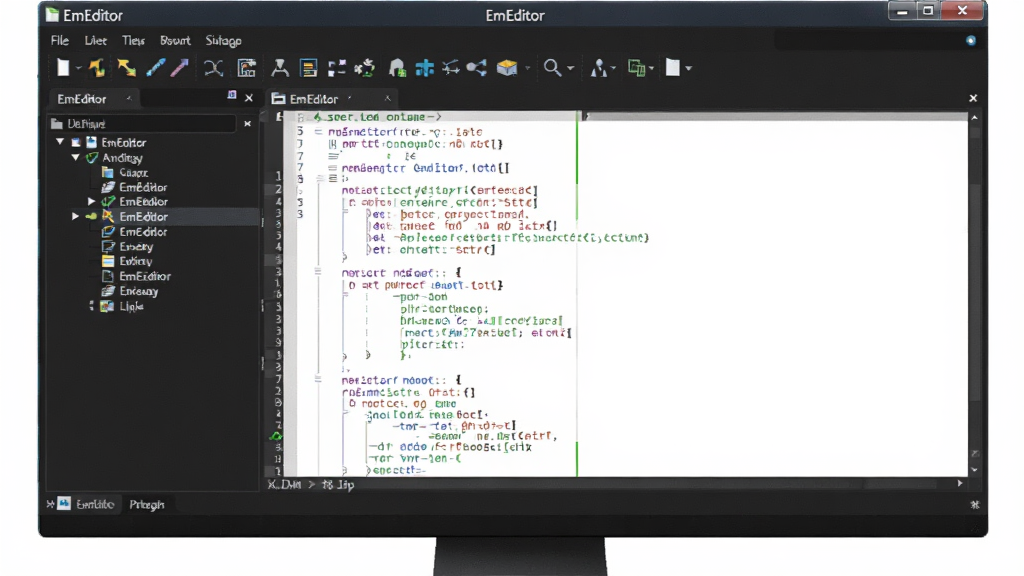Select the "Erbery" tree item

coord(136,246)
